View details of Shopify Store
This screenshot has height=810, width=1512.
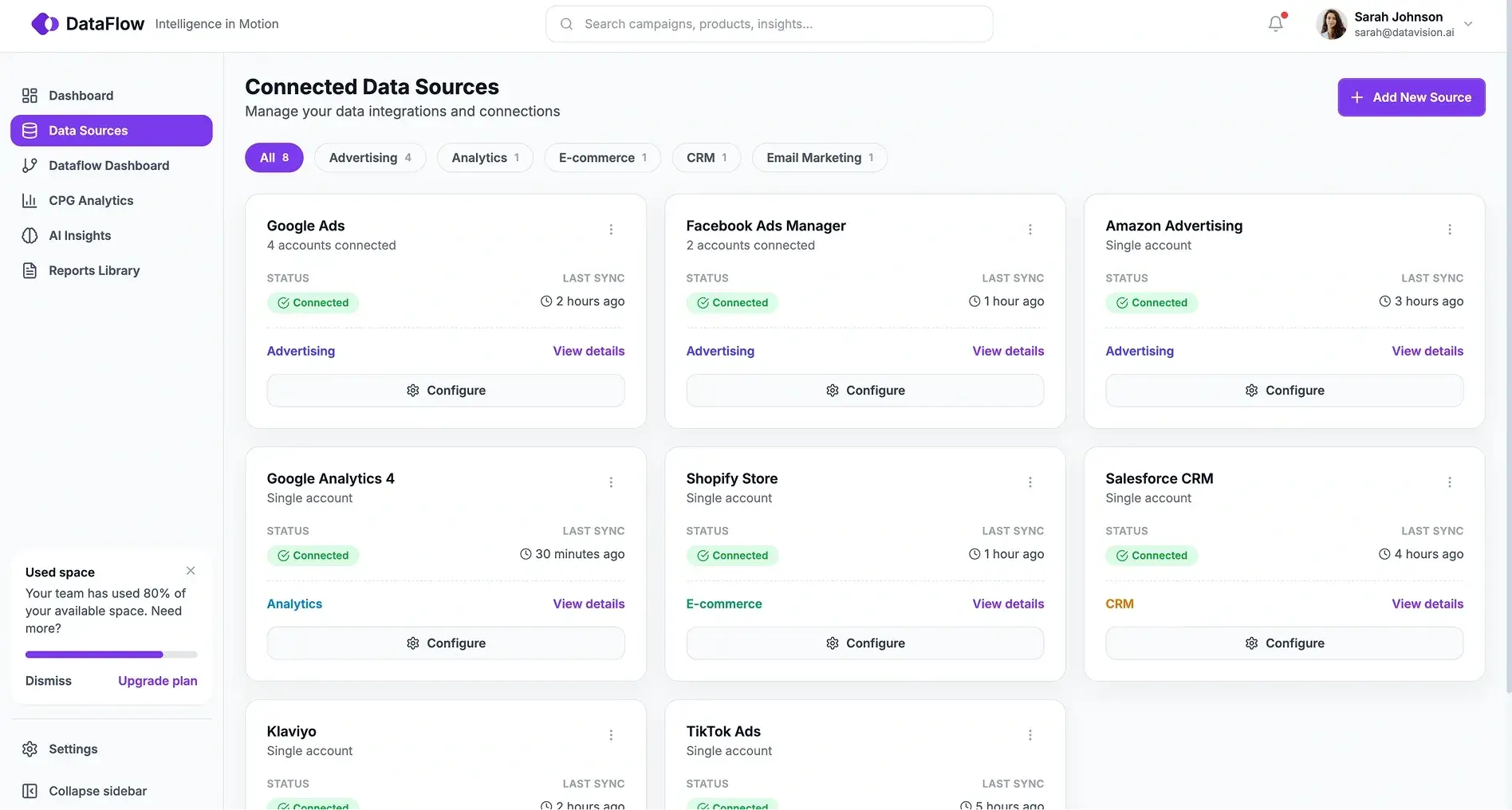pyautogui.click(x=1007, y=604)
